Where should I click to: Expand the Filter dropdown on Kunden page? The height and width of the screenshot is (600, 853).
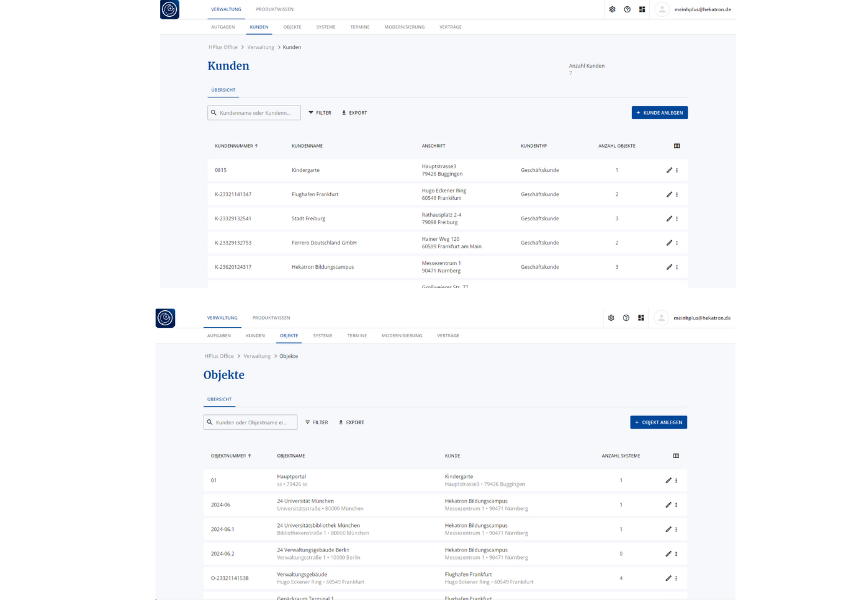tap(319, 113)
